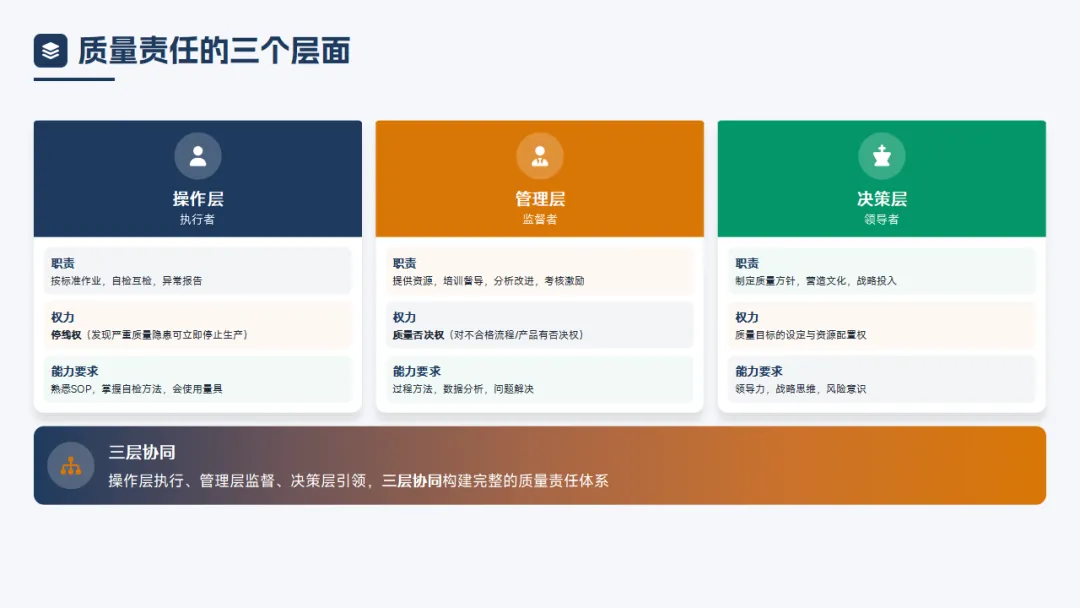Click the text 领导力，战略思维，风险意识

point(800,389)
